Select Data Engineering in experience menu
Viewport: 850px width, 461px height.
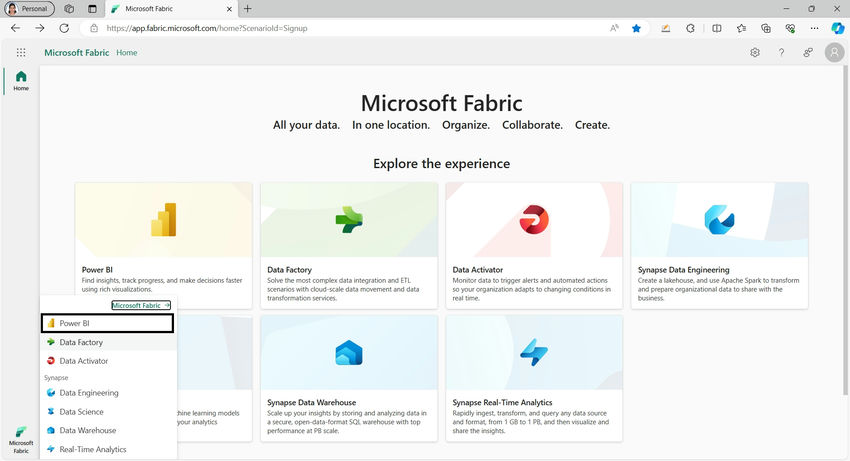108,393
